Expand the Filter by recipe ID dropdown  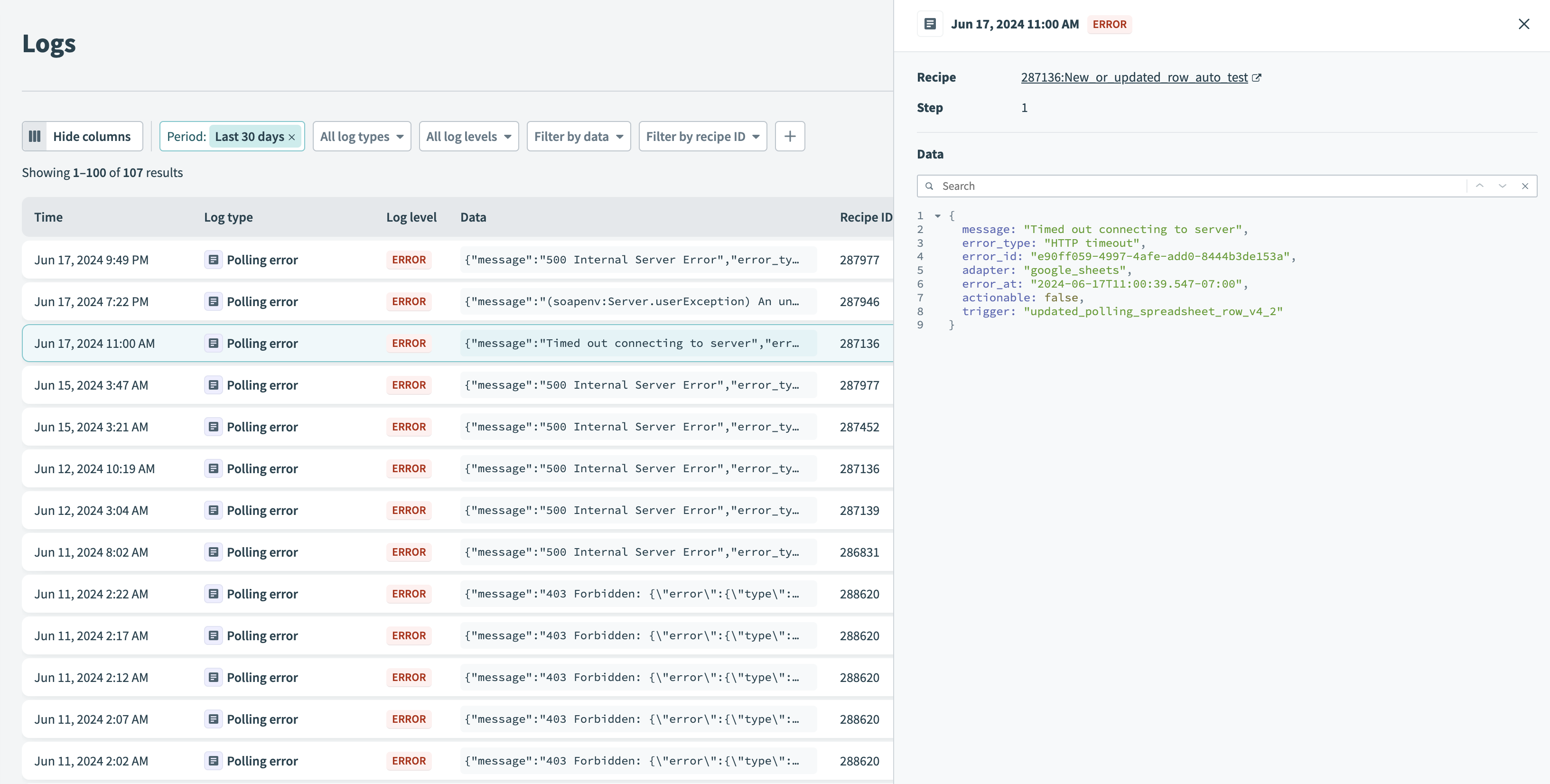[702, 137]
